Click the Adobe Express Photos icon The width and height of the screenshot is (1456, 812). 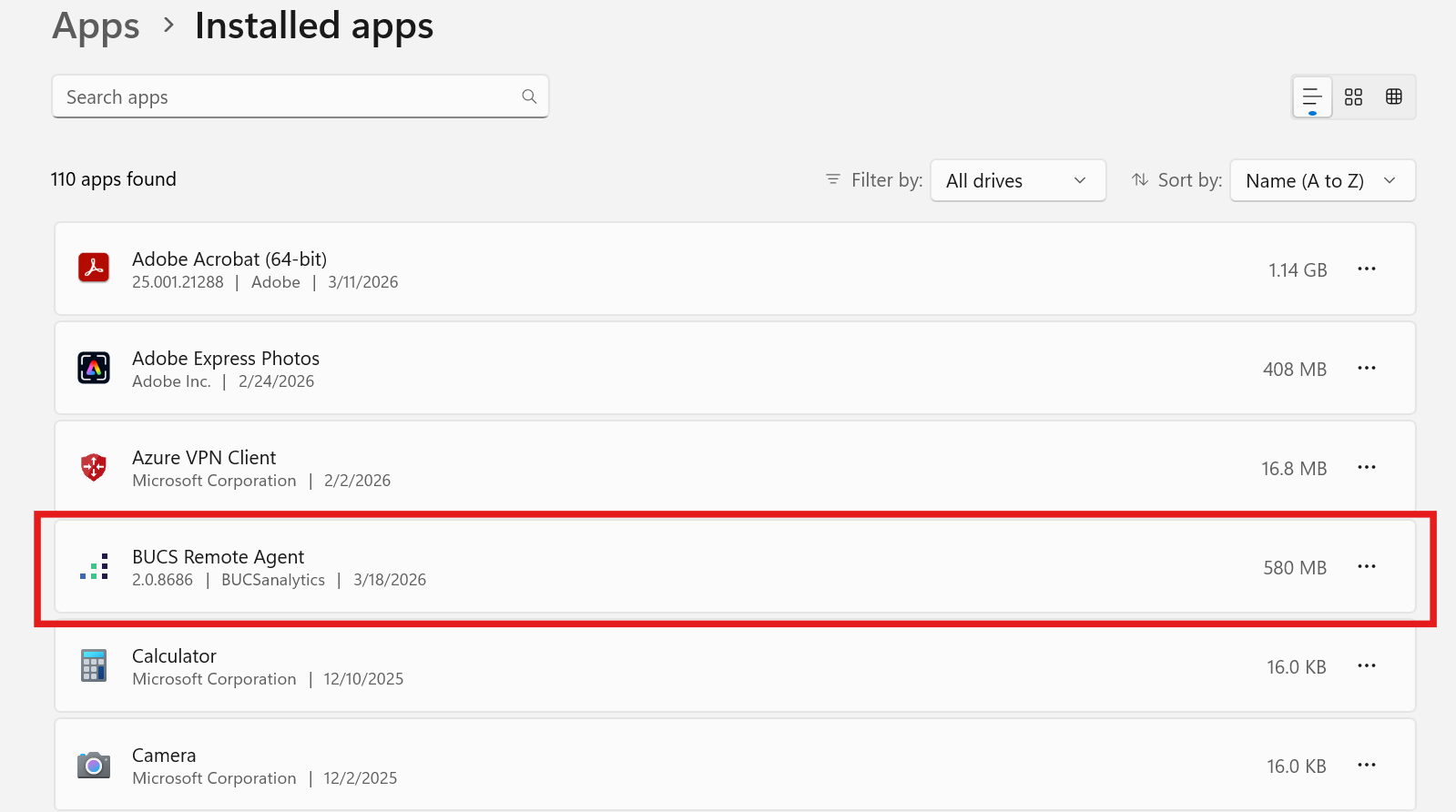94,368
